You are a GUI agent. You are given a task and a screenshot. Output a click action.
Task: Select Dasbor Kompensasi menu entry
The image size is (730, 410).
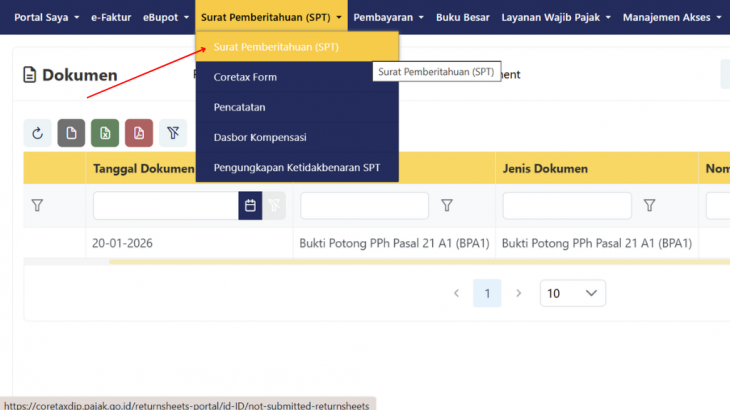260,137
